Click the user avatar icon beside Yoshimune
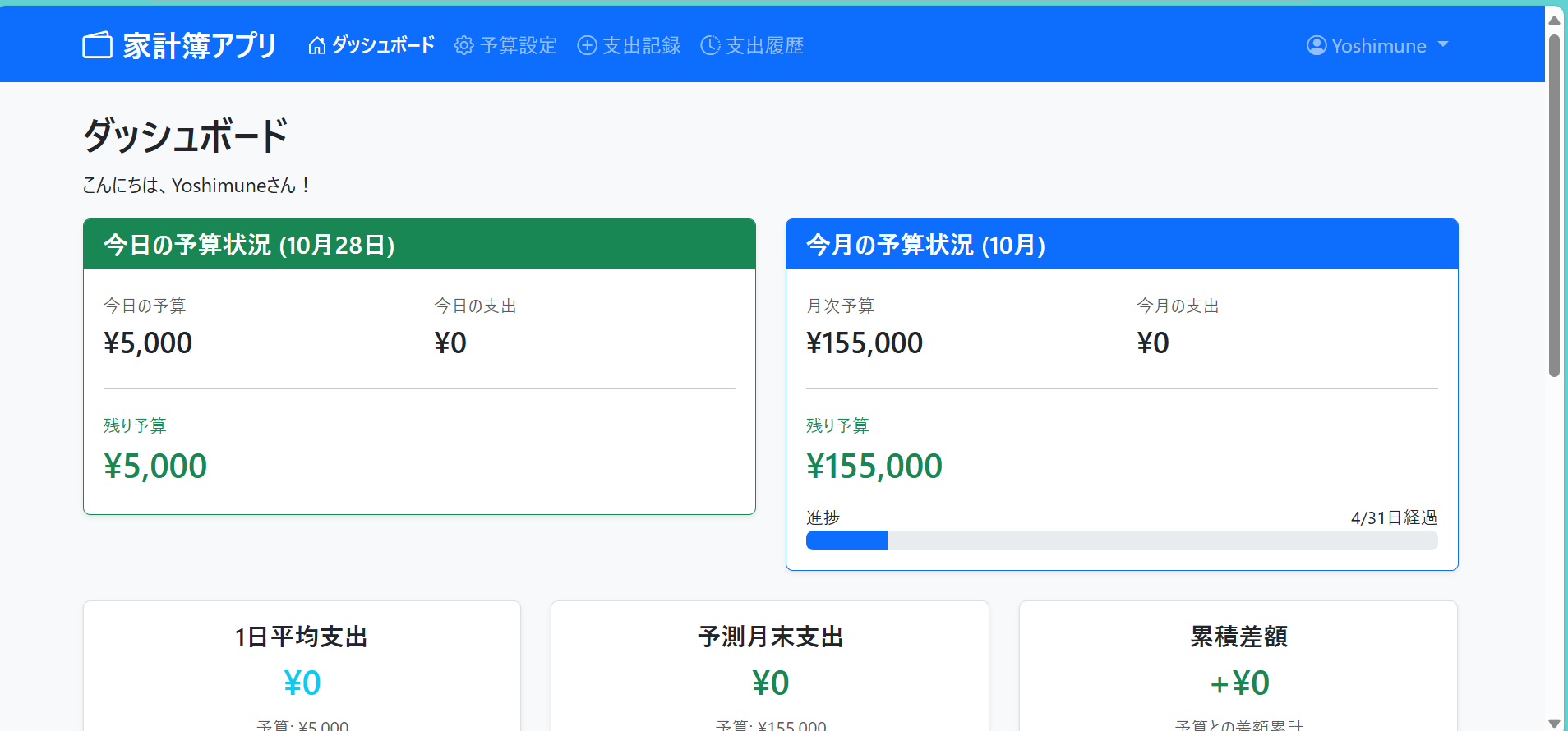The width and height of the screenshot is (1568, 731). coord(1317,45)
